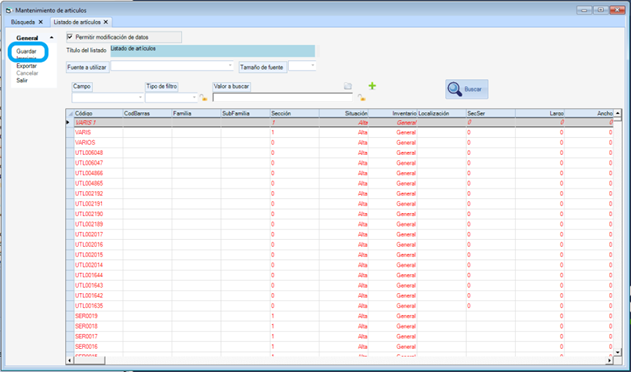The width and height of the screenshot is (631, 372).
Task: Click the vertical scrollbar down arrow
Action: coord(618,352)
